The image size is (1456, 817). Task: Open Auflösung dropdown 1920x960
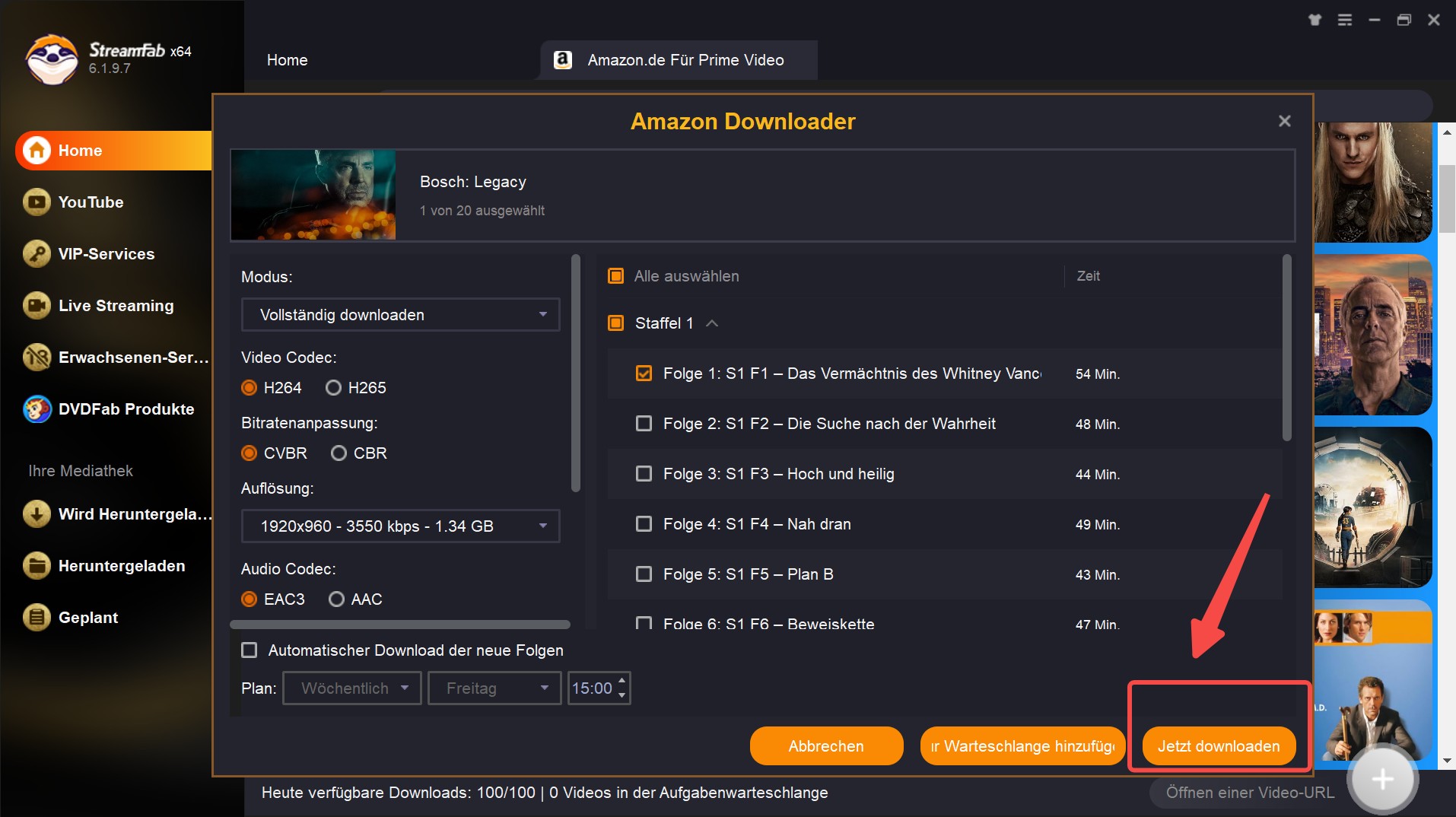tap(401, 526)
